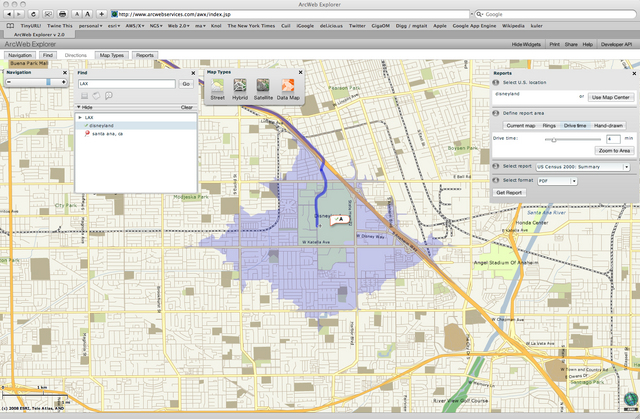Click the zoom in plus on Navigation slider

(63, 82)
